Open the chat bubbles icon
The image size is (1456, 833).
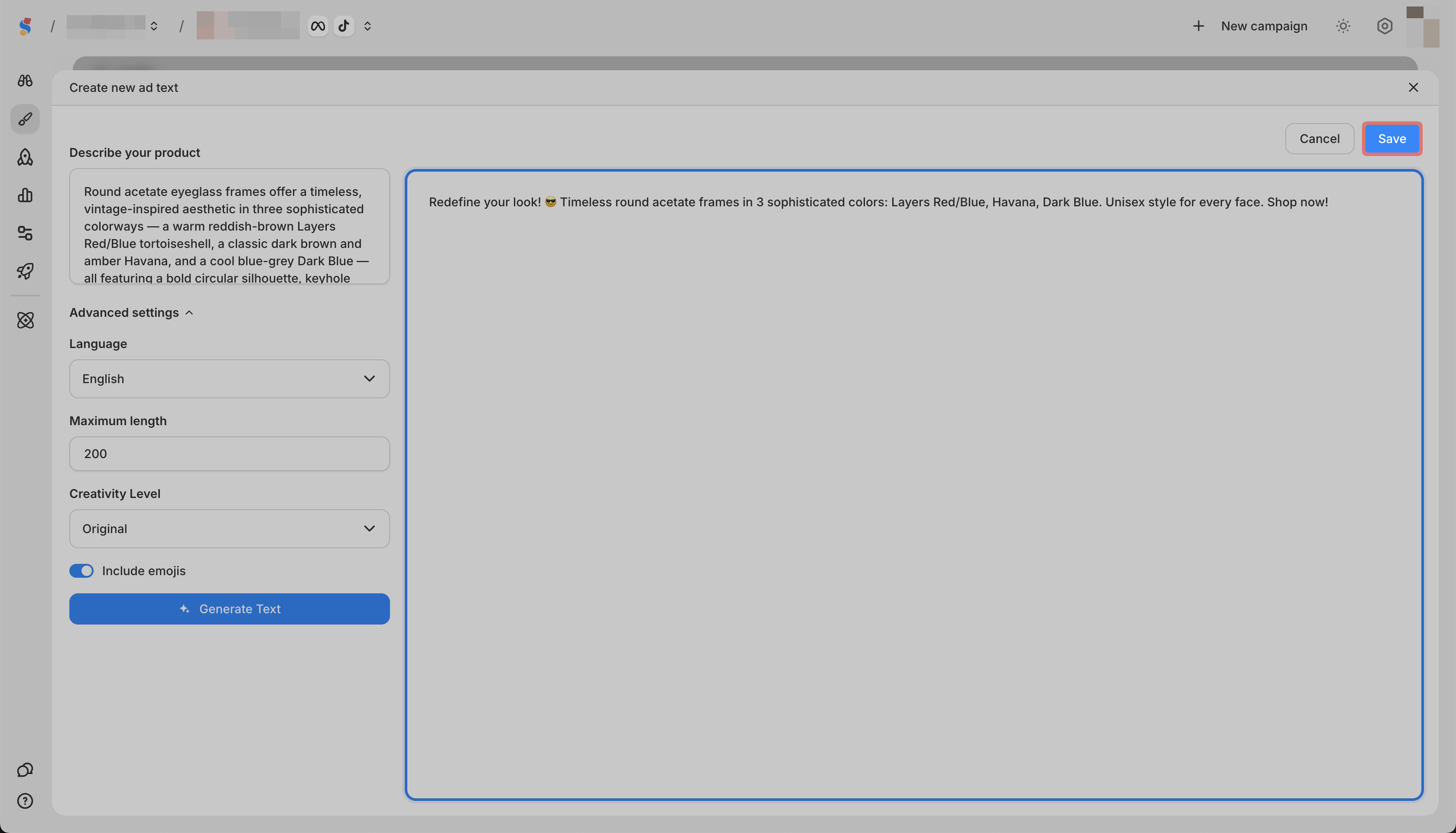[x=25, y=770]
